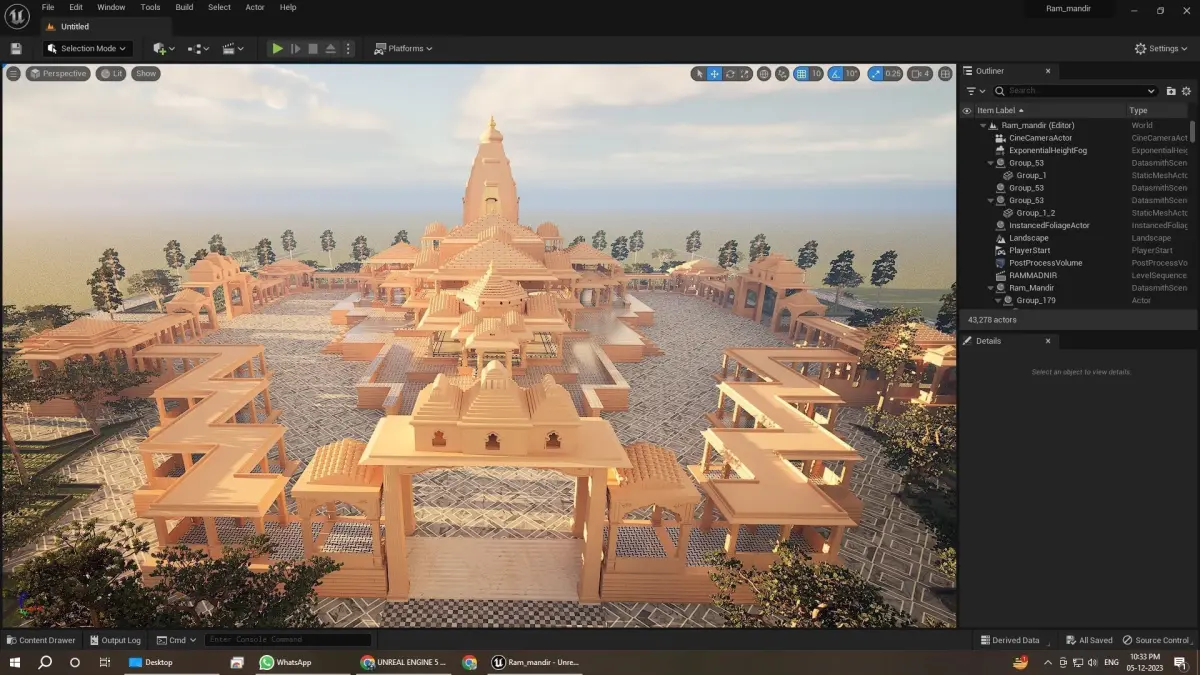The width and height of the screenshot is (1200, 675).
Task: Open rotation snap value 10°
Action: coord(852,73)
